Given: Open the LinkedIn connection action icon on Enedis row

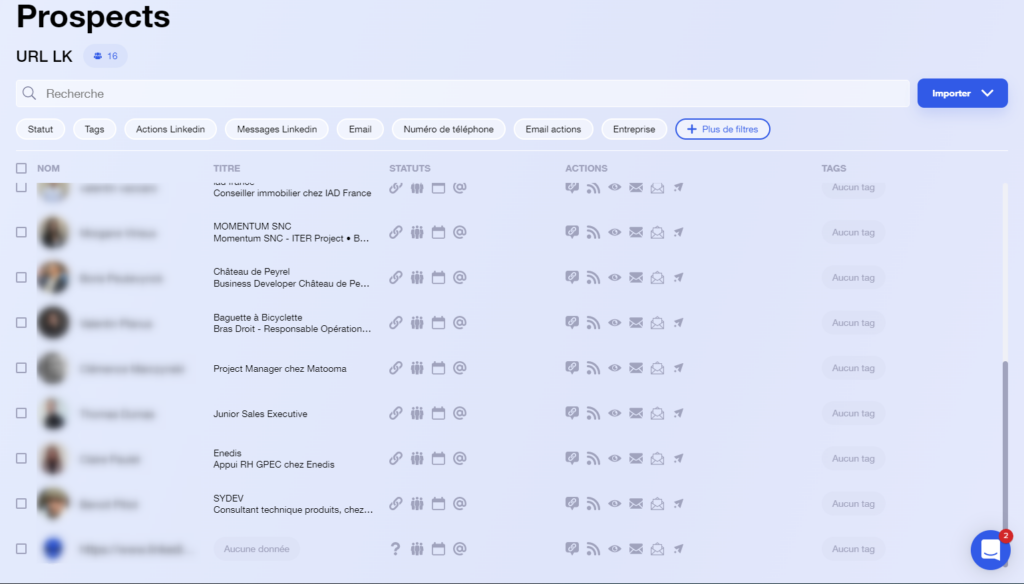Looking at the screenshot, I should click(572, 458).
